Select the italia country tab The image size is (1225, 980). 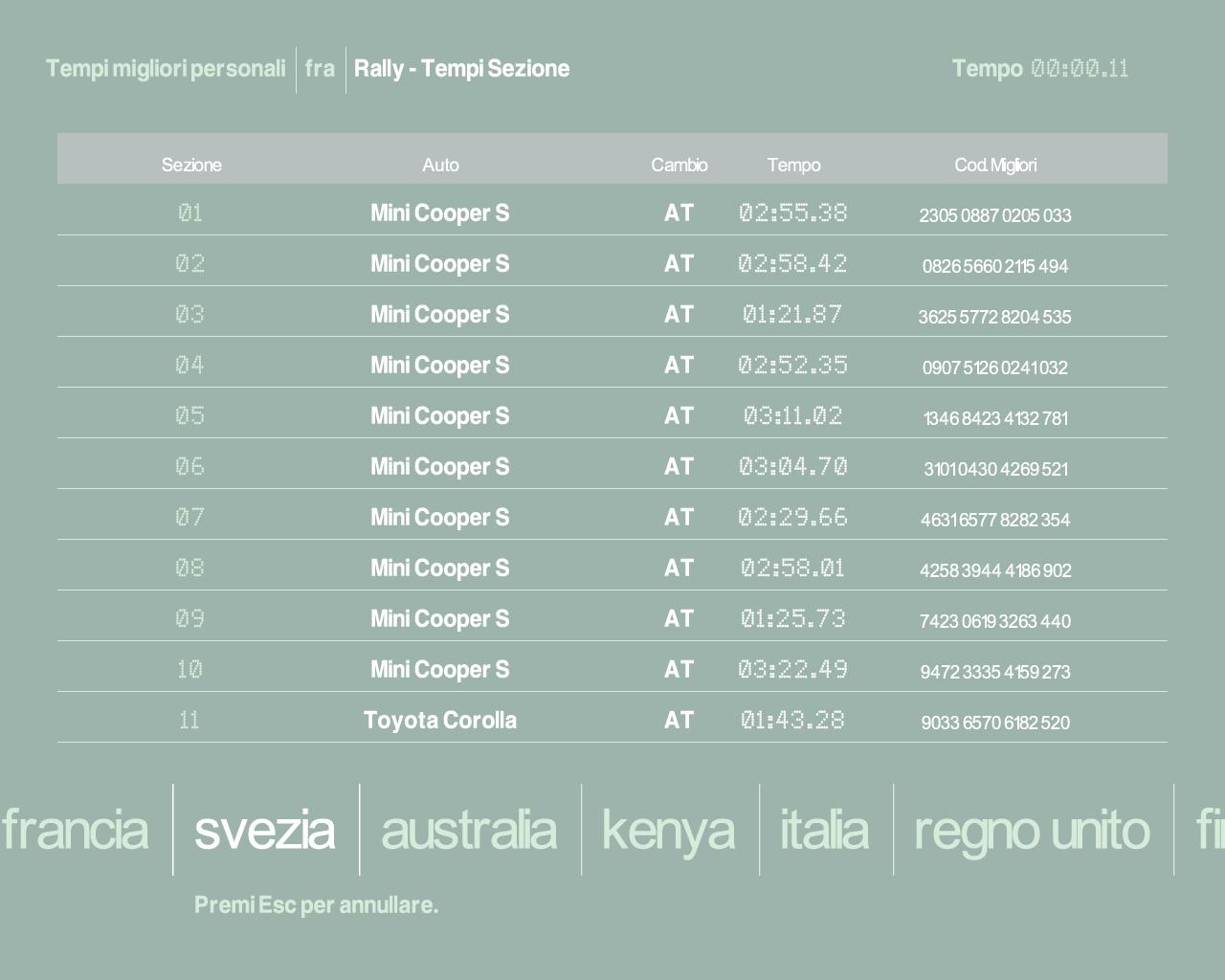(824, 830)
